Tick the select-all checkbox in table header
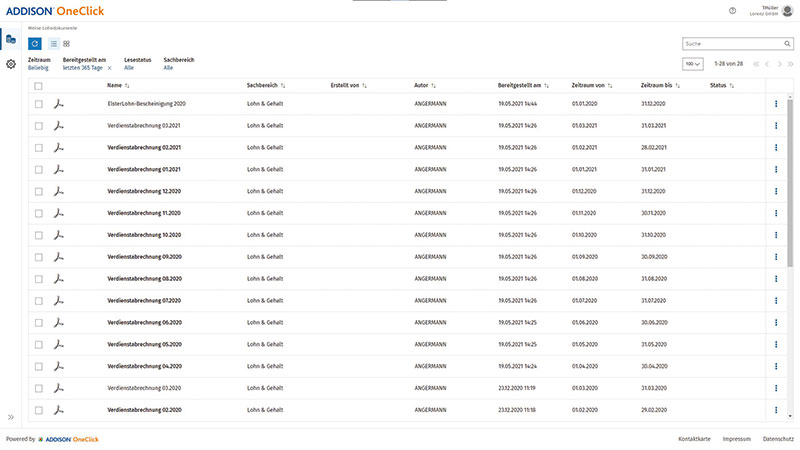 pos(39,86)
